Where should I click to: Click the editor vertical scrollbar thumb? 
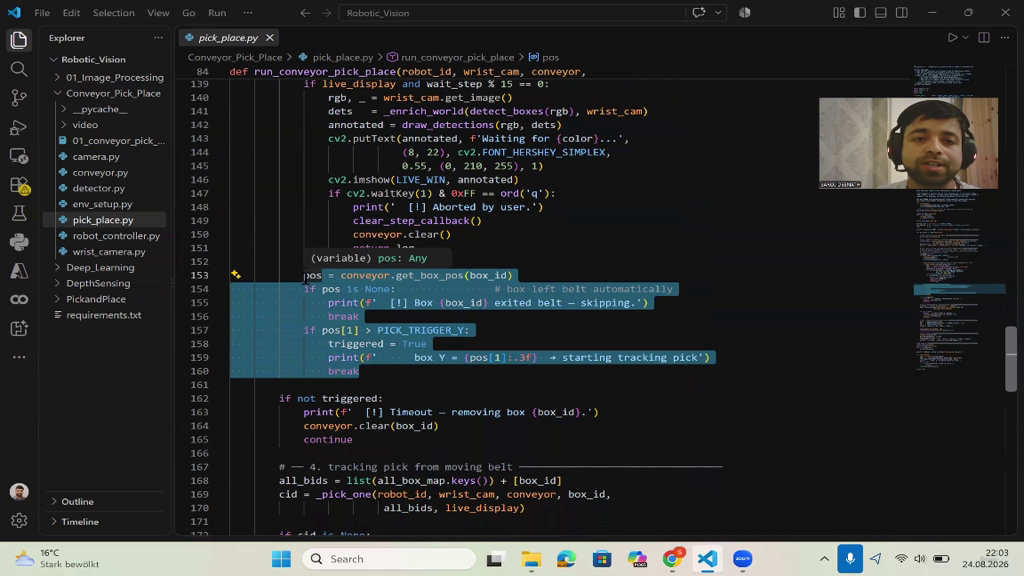tap(1011, 359)
